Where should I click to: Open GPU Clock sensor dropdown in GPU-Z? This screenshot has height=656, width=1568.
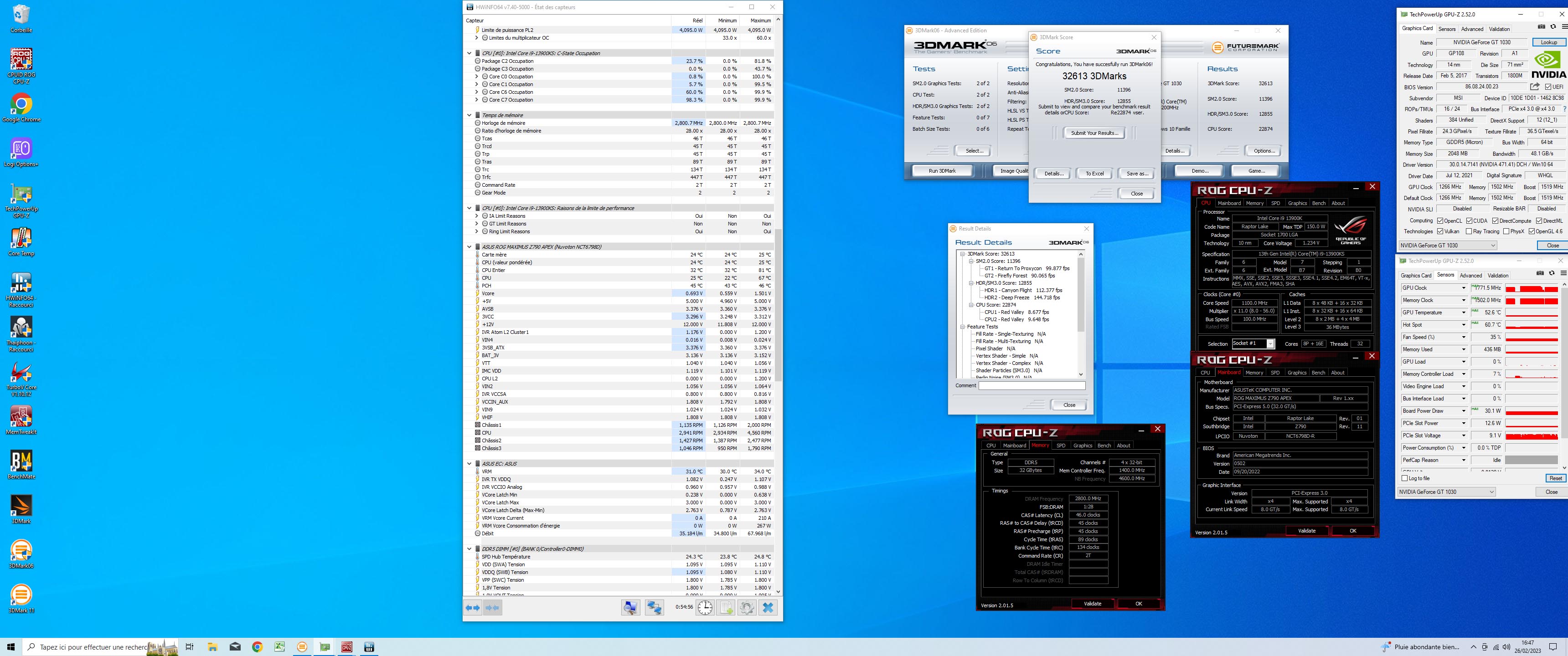1464,288
